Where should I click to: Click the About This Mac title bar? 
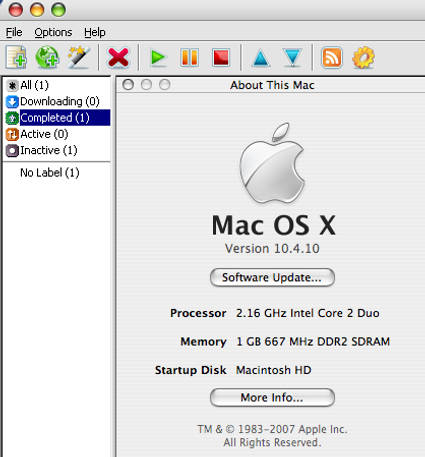[271, 85]
